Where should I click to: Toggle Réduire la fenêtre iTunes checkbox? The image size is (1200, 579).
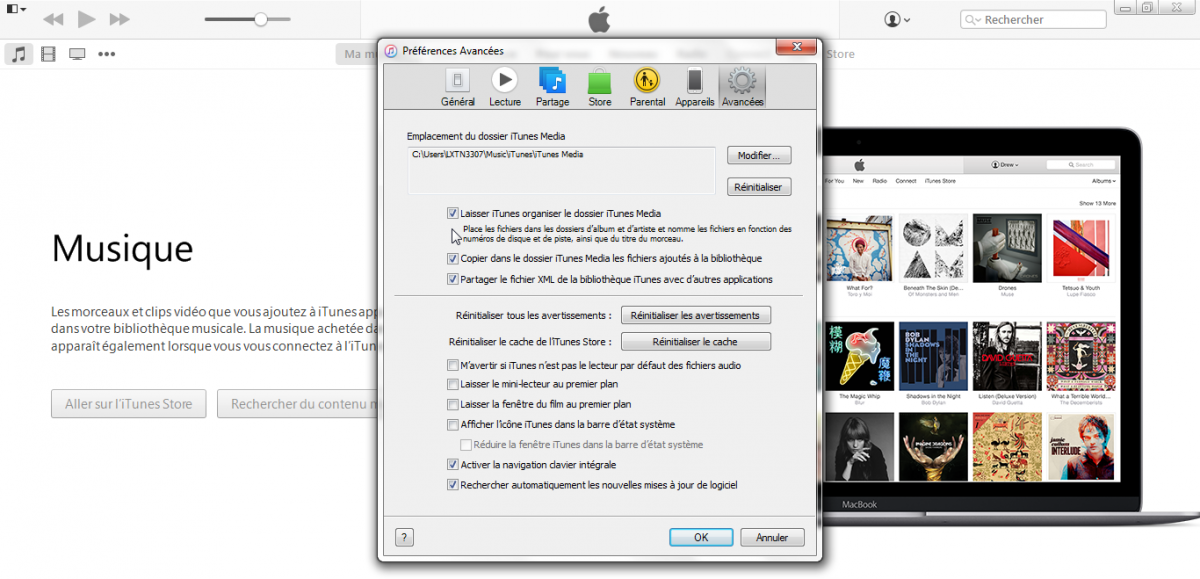466,444
